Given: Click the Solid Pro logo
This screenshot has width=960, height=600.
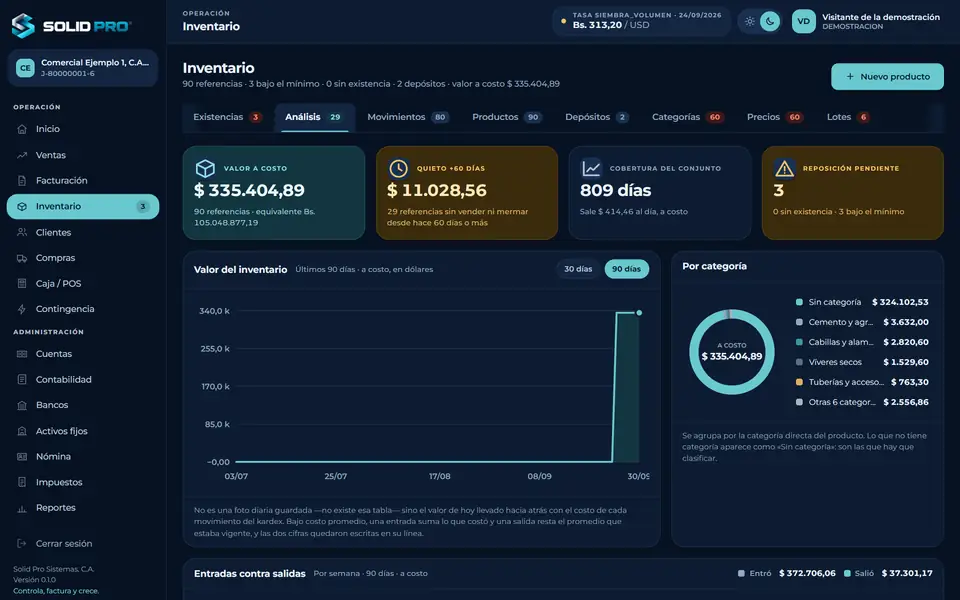Looking at the screenshot, I should coord(71,26).
